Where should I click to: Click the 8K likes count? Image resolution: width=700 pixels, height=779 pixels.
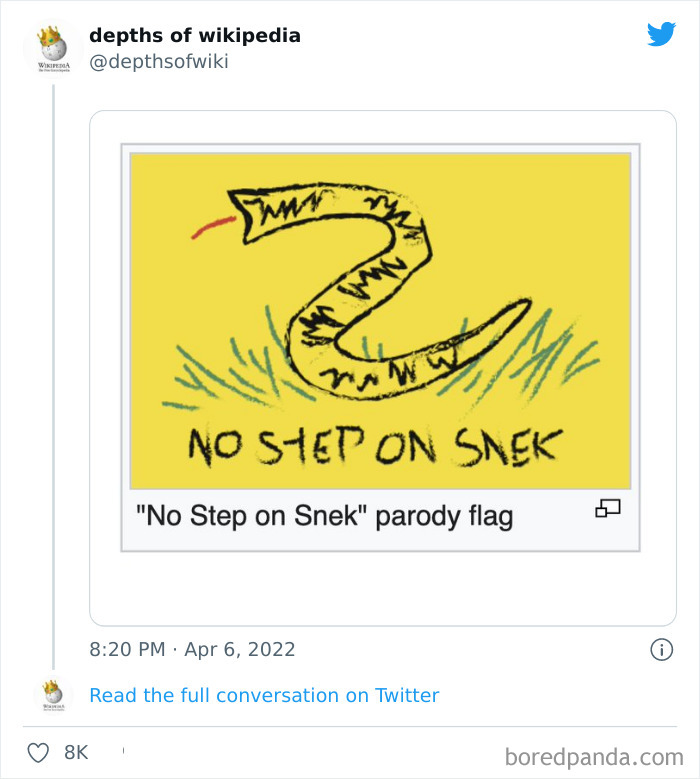(x=76, y=753)
